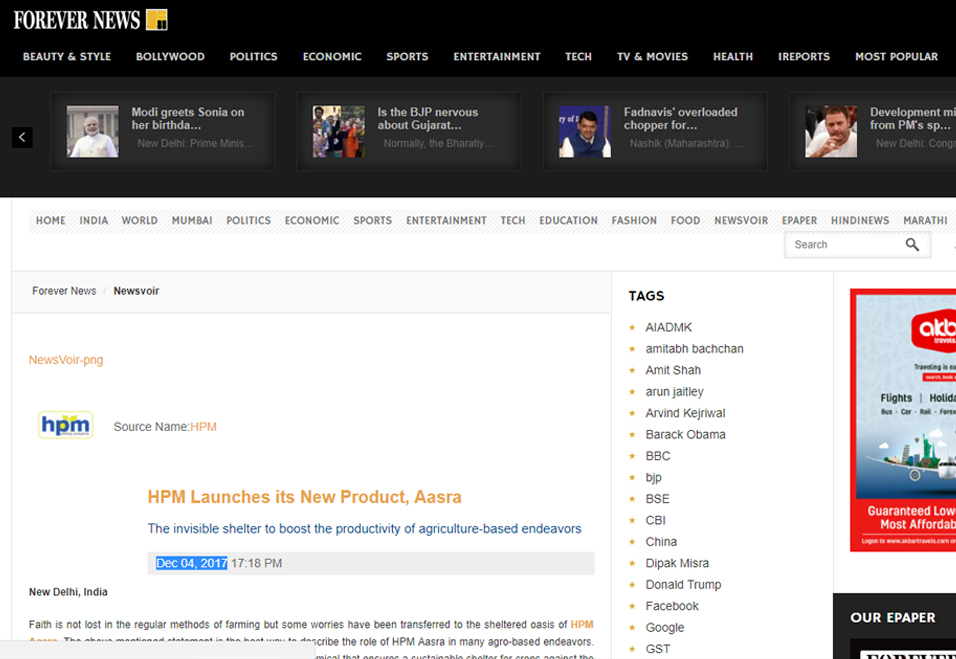Click the HPM Aasra link in article body
956x659 pixels.
pos(582,625)
